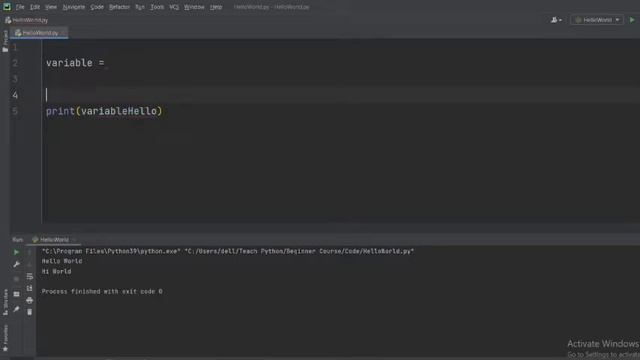Click the layout icon in Run panel sidebar
Image resolution: width=640 pixels, height=360 pixels.
coord(16,294)
